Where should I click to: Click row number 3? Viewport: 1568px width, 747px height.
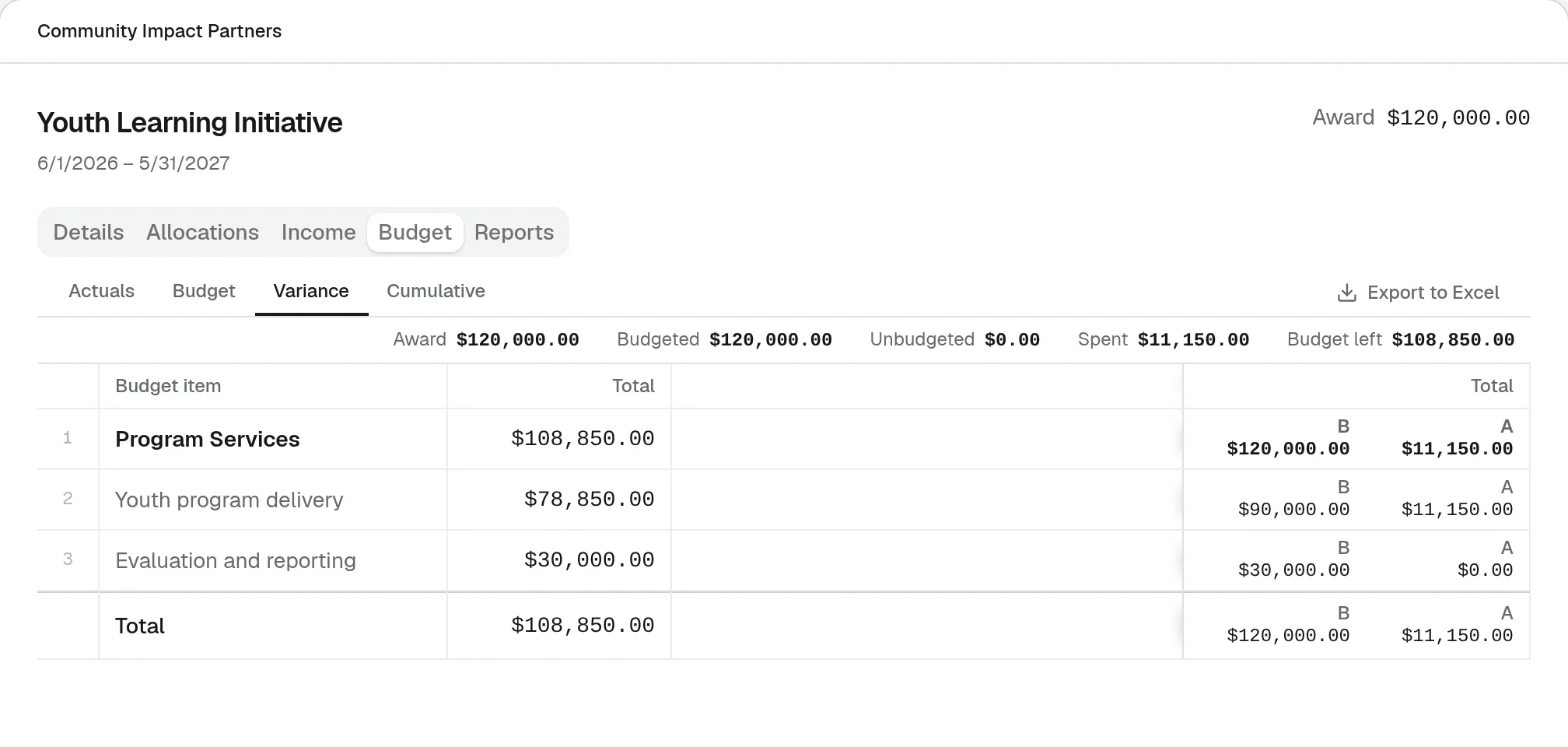(x=68, y=559)
